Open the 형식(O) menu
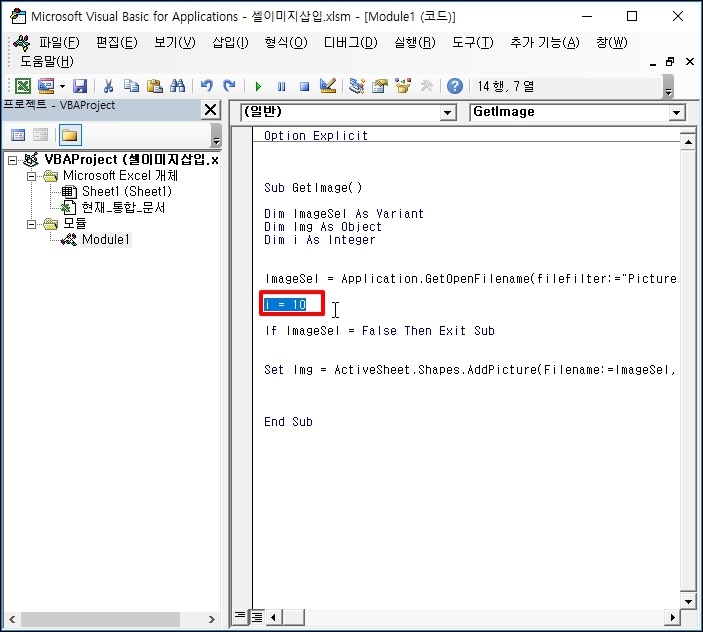 point(286,43)
